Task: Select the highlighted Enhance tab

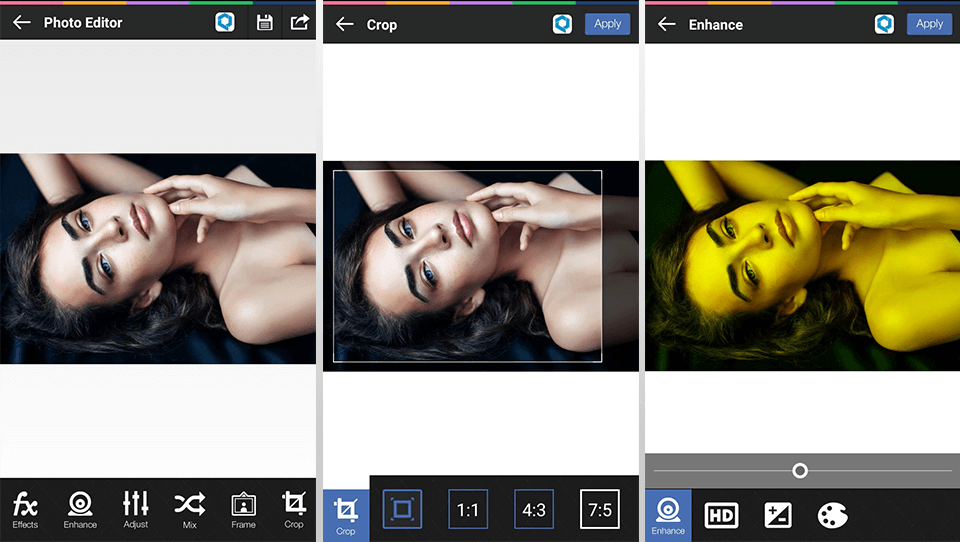Action: [x=668, y=515]
